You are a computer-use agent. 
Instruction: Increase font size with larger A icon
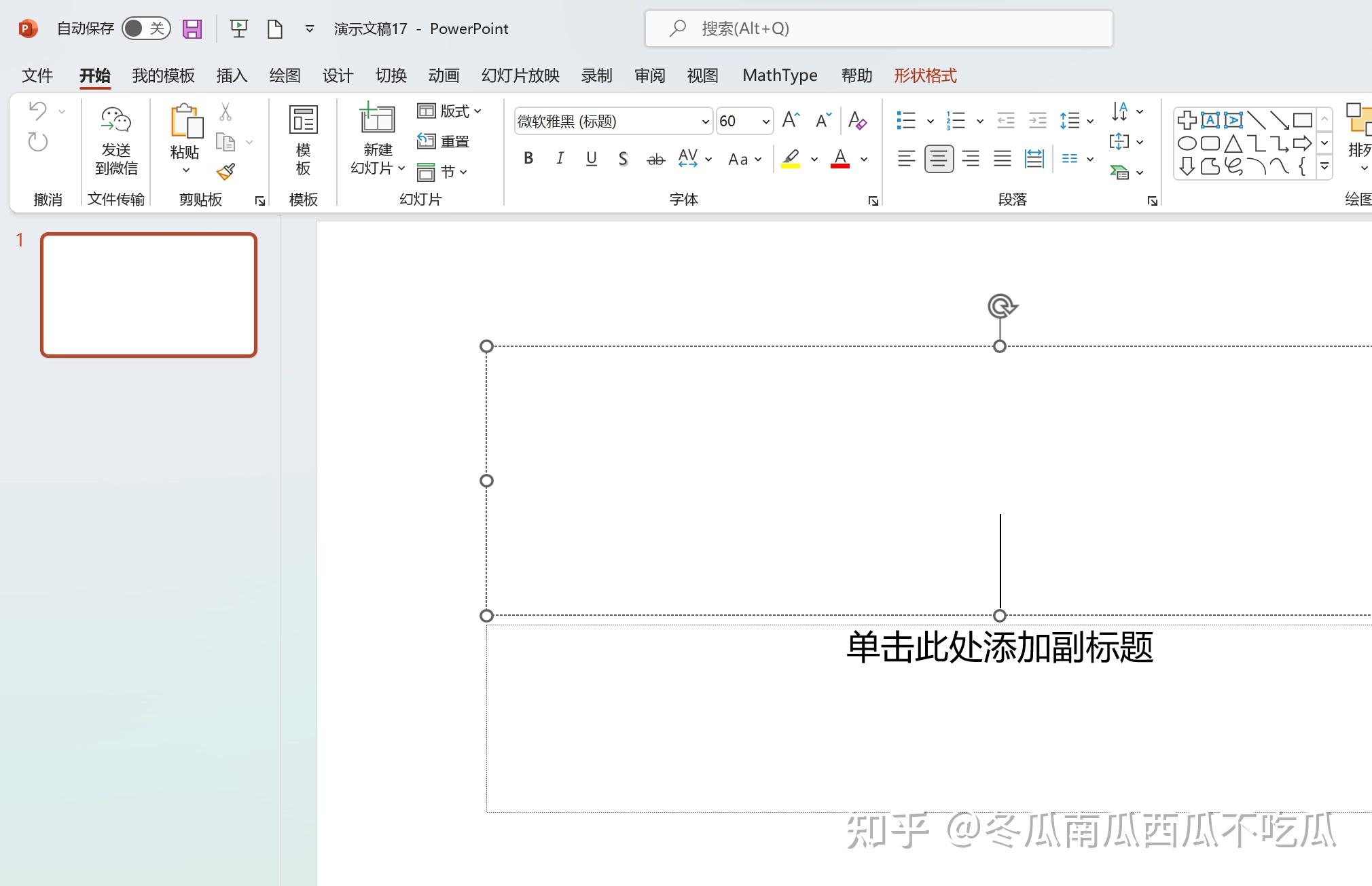(791, 121)
